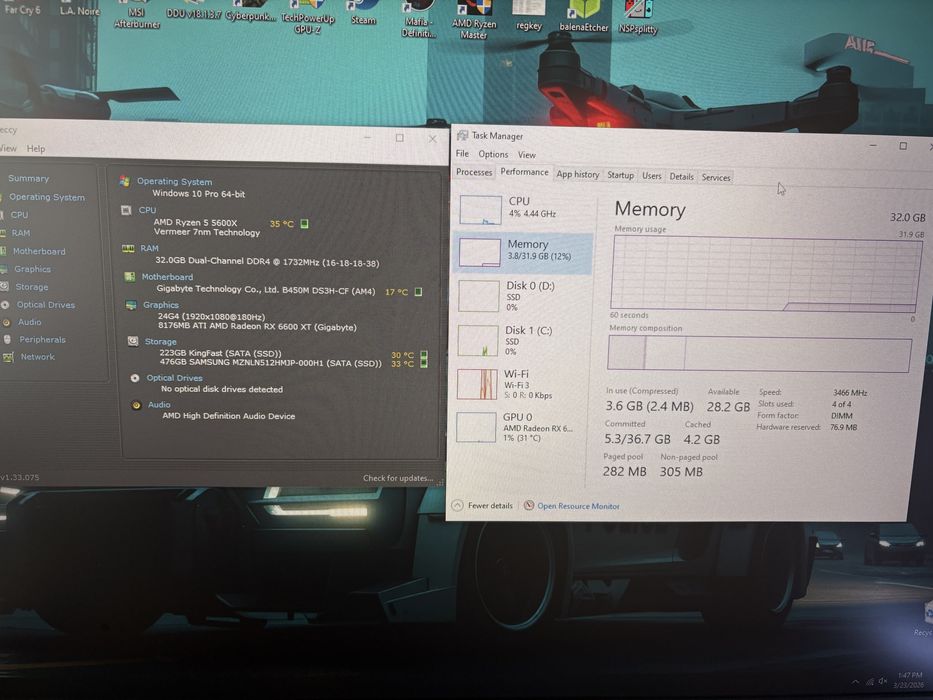Image resolution: width=933 pixels, height=700 pixels.
Task: Select CPU in Speccy sidebar
Action: (x=19, y=215)
